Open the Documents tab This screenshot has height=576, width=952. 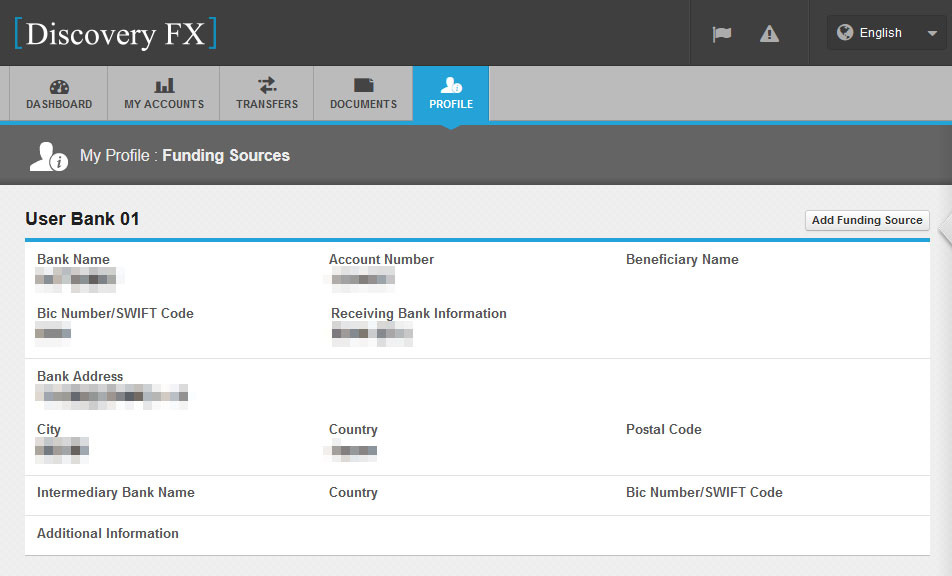[x=363, y=94]
